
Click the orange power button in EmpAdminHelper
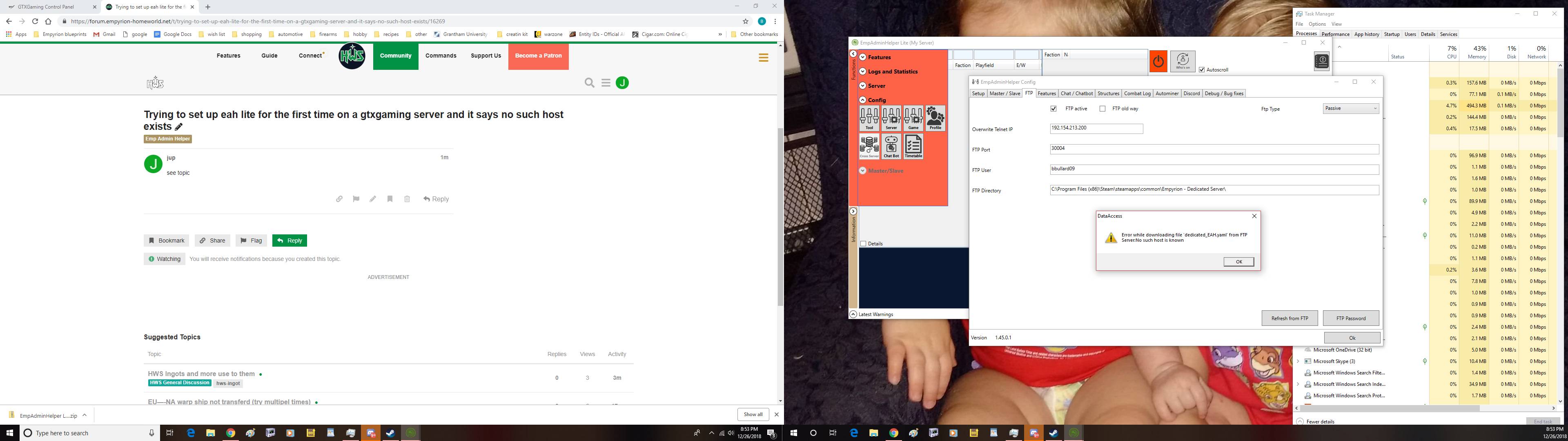tap(1158, 62)
